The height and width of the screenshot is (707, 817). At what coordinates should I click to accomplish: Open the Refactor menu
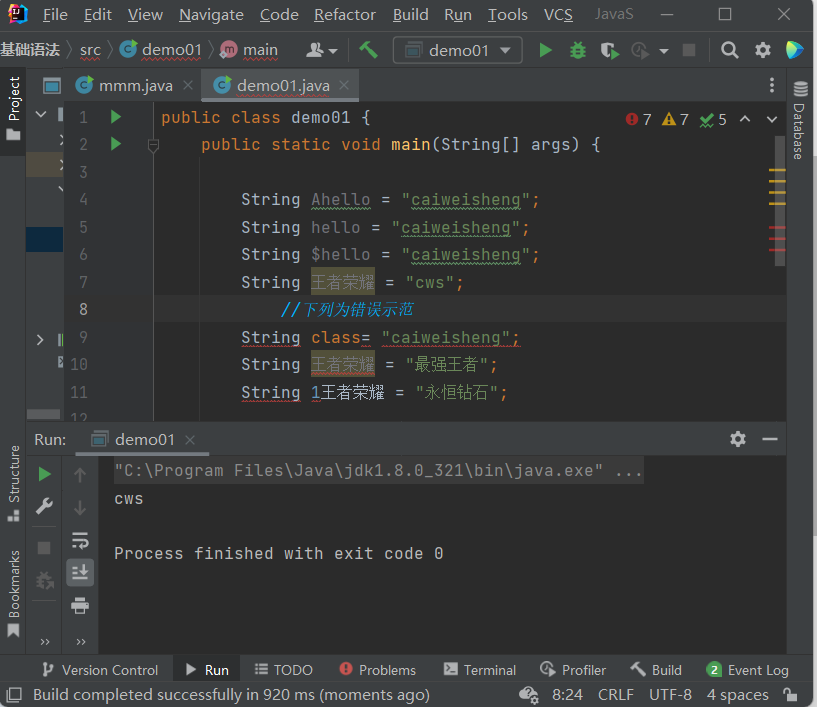[344, 15]
